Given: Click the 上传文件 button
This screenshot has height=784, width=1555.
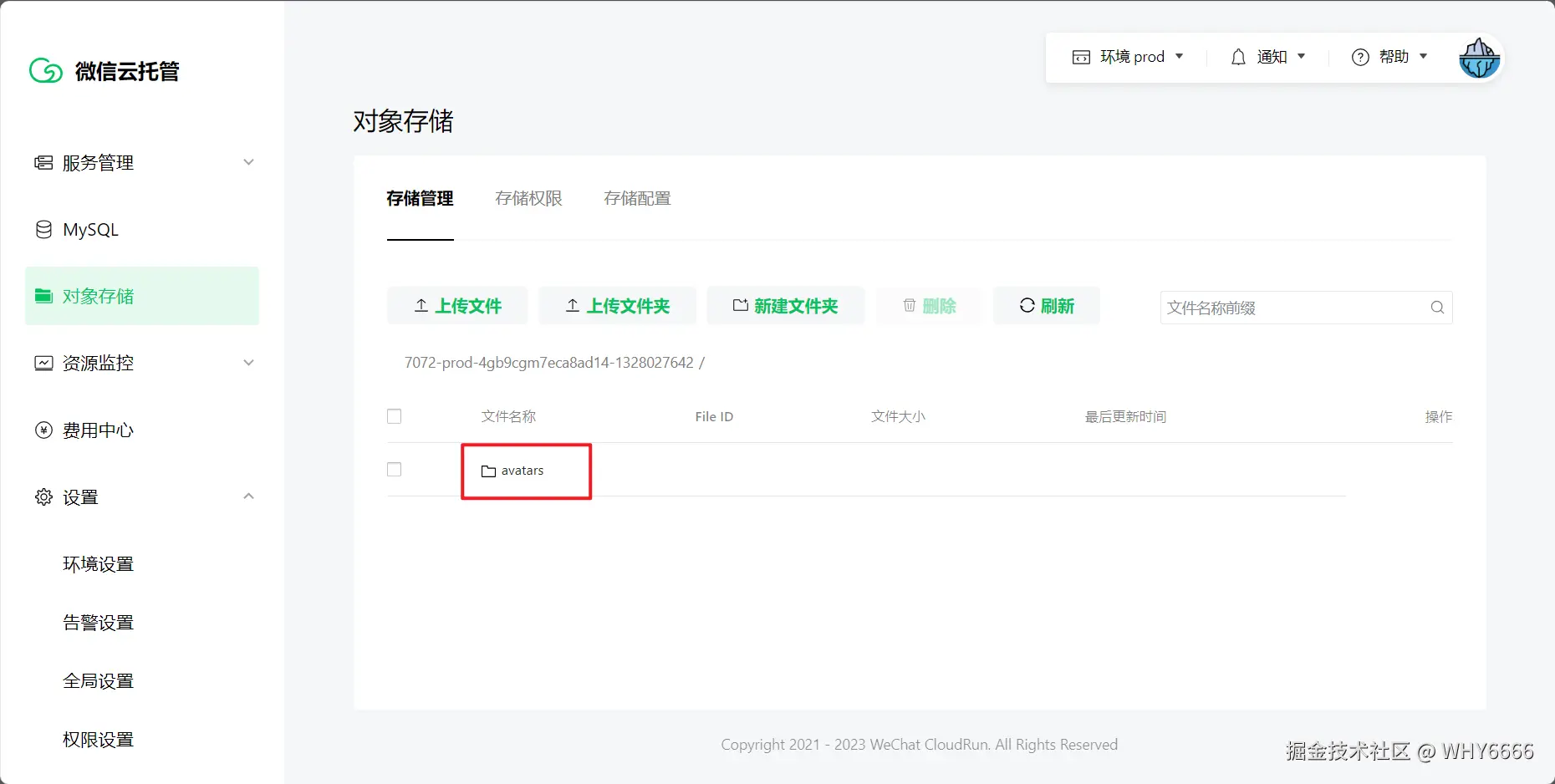Looking at the screenshot, I should click(457, 306).
